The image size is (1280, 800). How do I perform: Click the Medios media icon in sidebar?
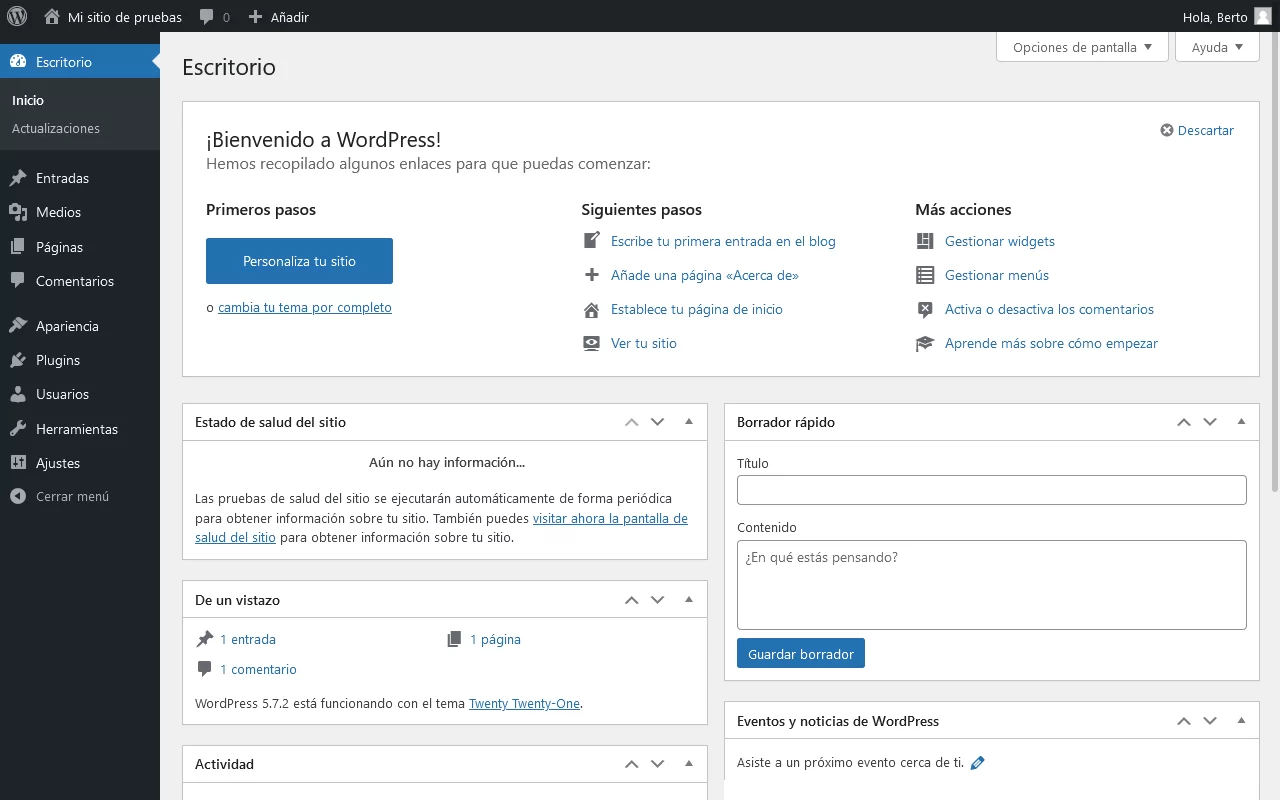click(x=18, y=212)
